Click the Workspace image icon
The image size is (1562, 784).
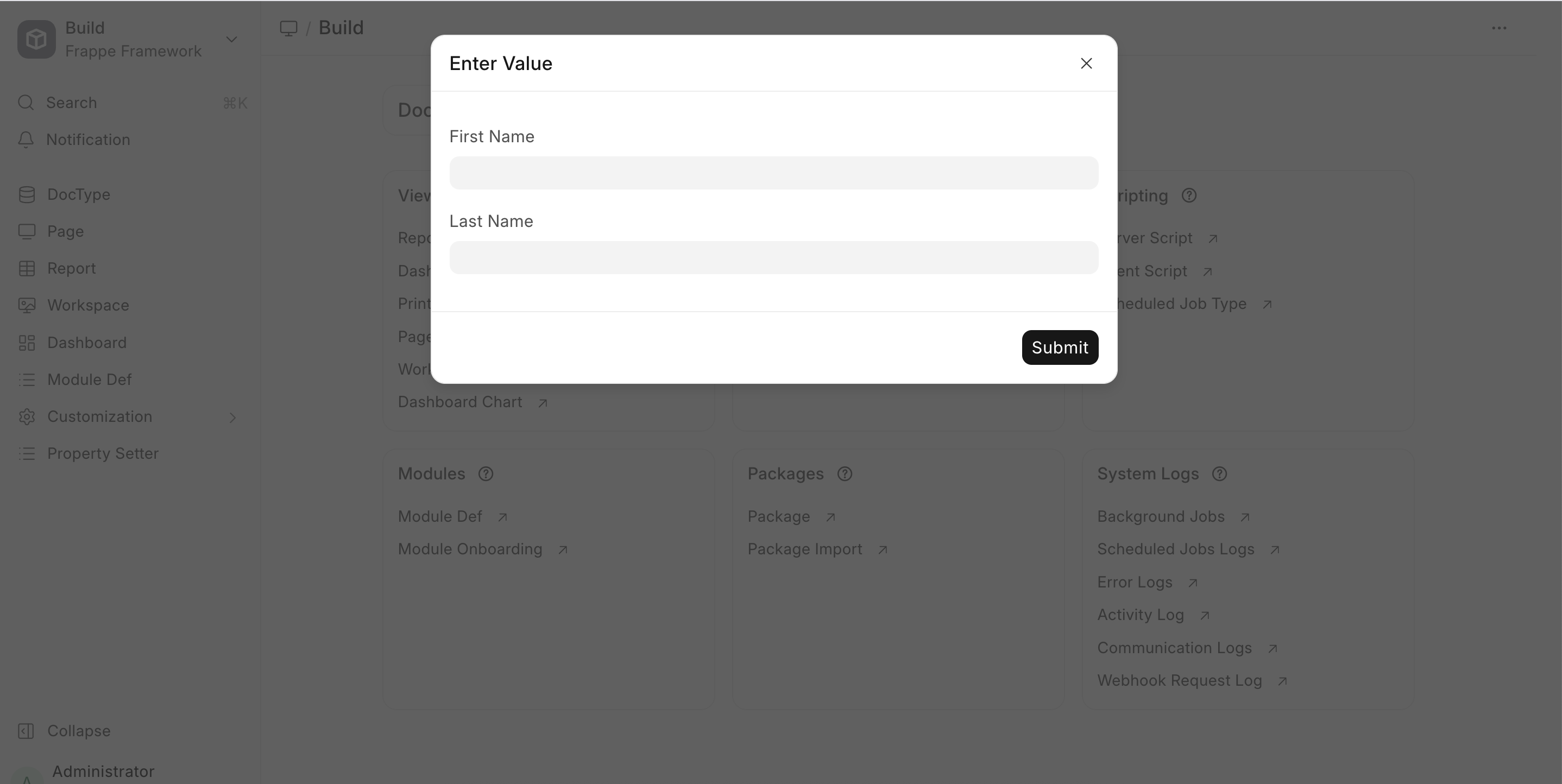pyautogui.click(x=27, y=306)
